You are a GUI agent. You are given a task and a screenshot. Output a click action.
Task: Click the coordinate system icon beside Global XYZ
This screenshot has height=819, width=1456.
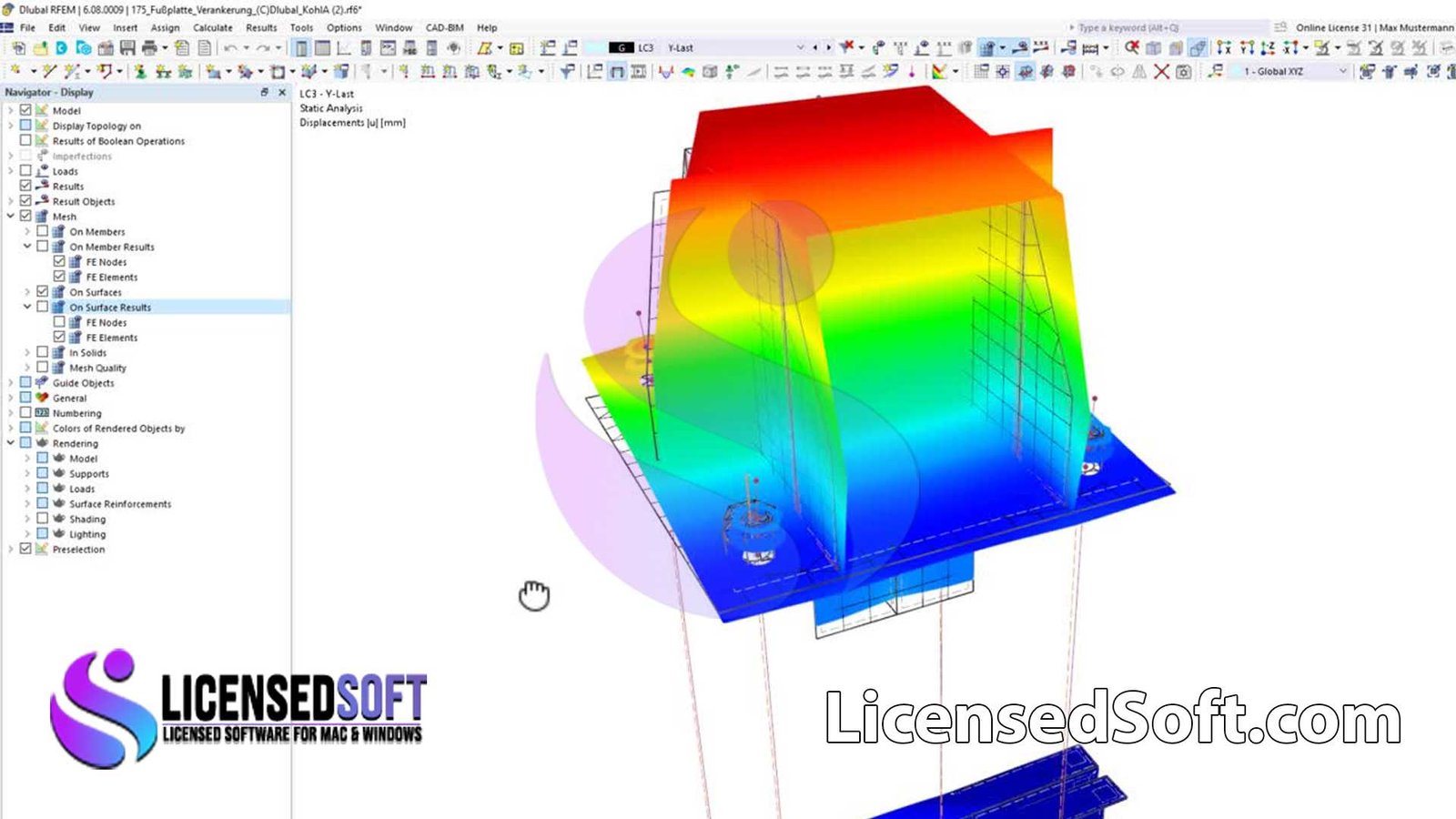click(1216, 71)
